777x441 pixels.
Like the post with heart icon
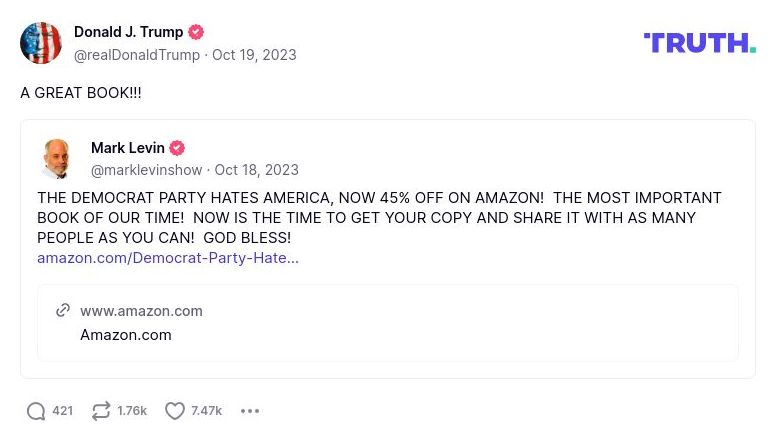pos(175,411)
